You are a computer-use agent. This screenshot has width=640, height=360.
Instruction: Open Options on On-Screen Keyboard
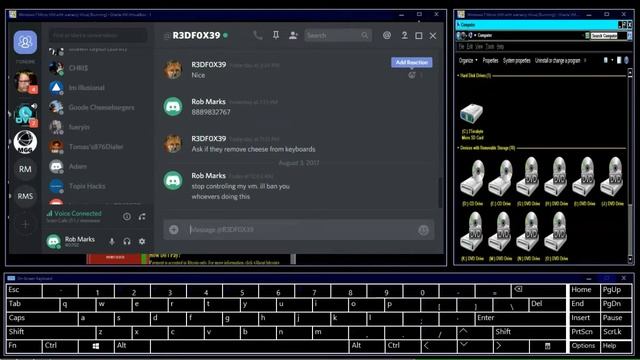tap(584, 346)
